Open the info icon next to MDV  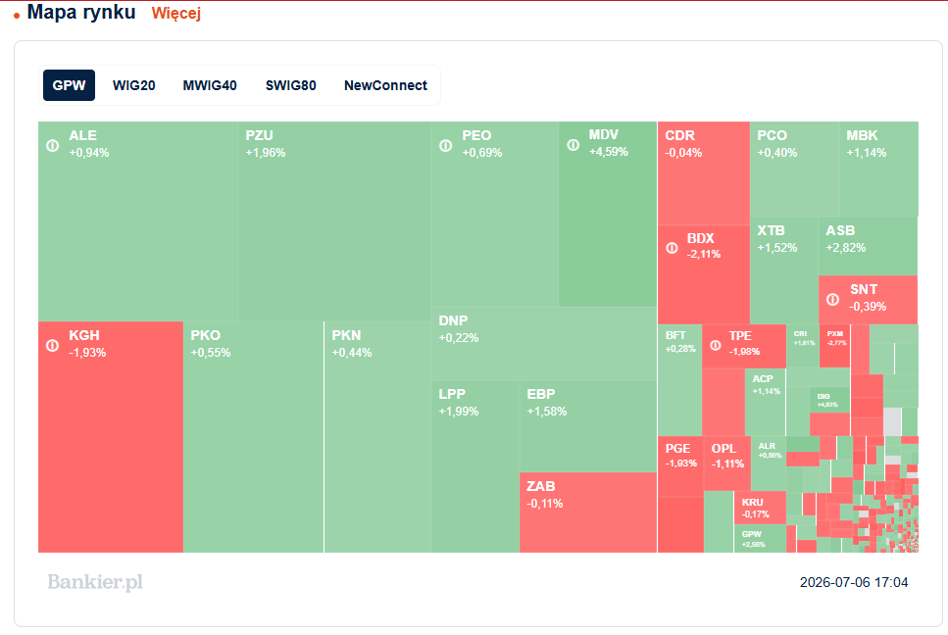(x=573, y=145)
